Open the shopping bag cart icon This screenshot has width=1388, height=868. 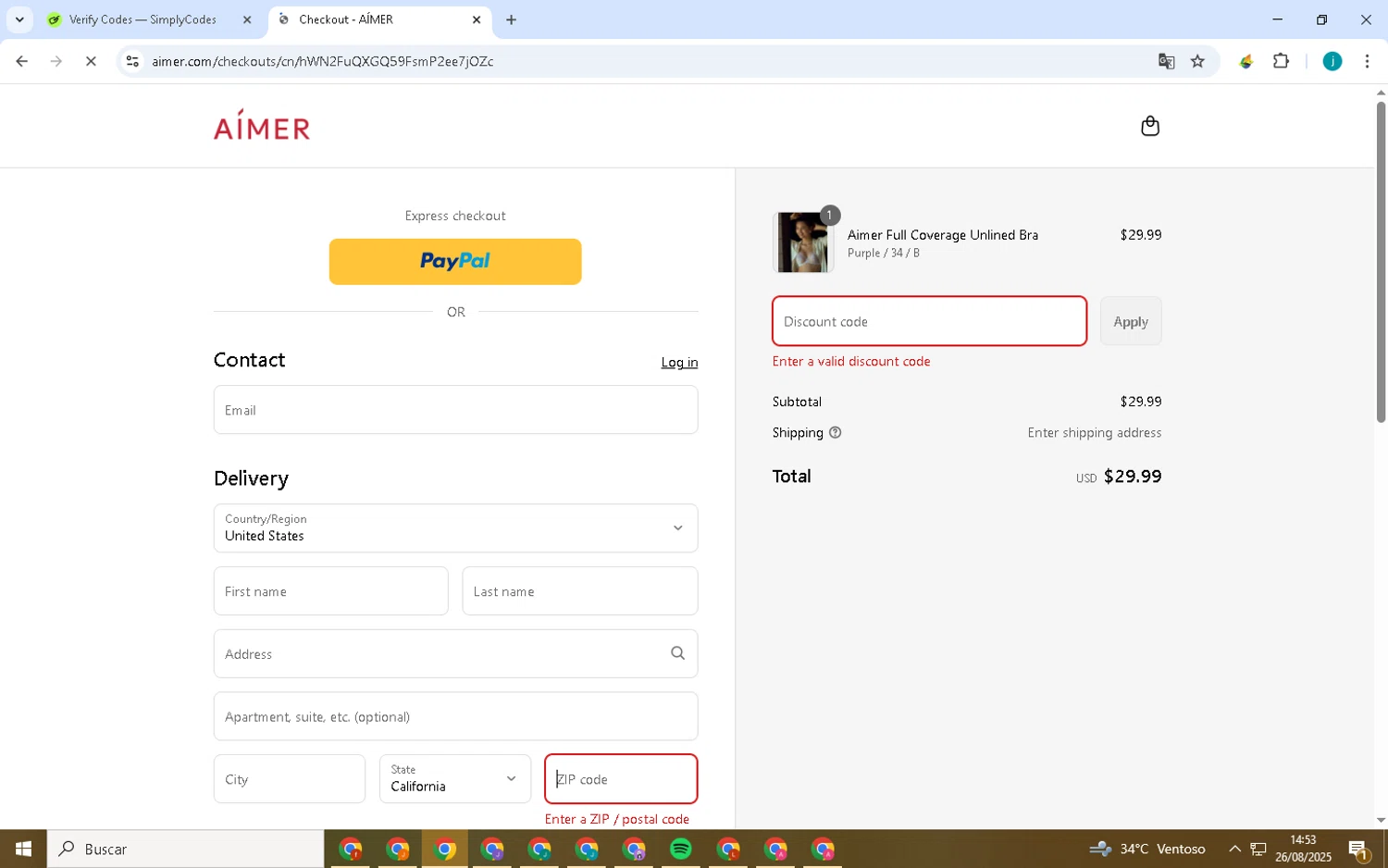1150,126
